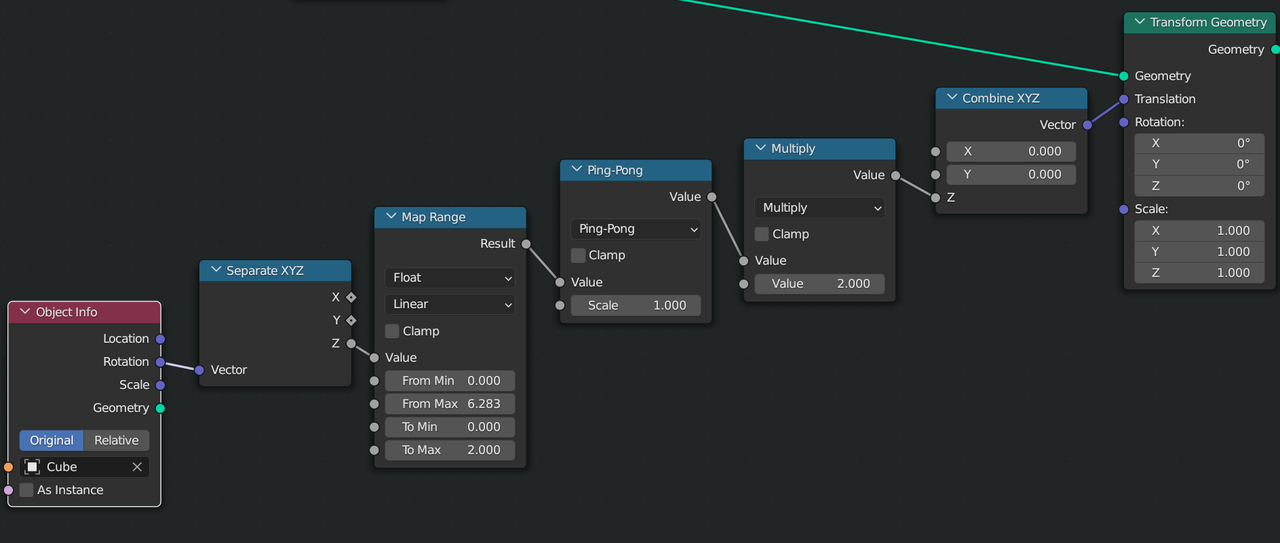Click Rotation Y 0° field

1199,164
